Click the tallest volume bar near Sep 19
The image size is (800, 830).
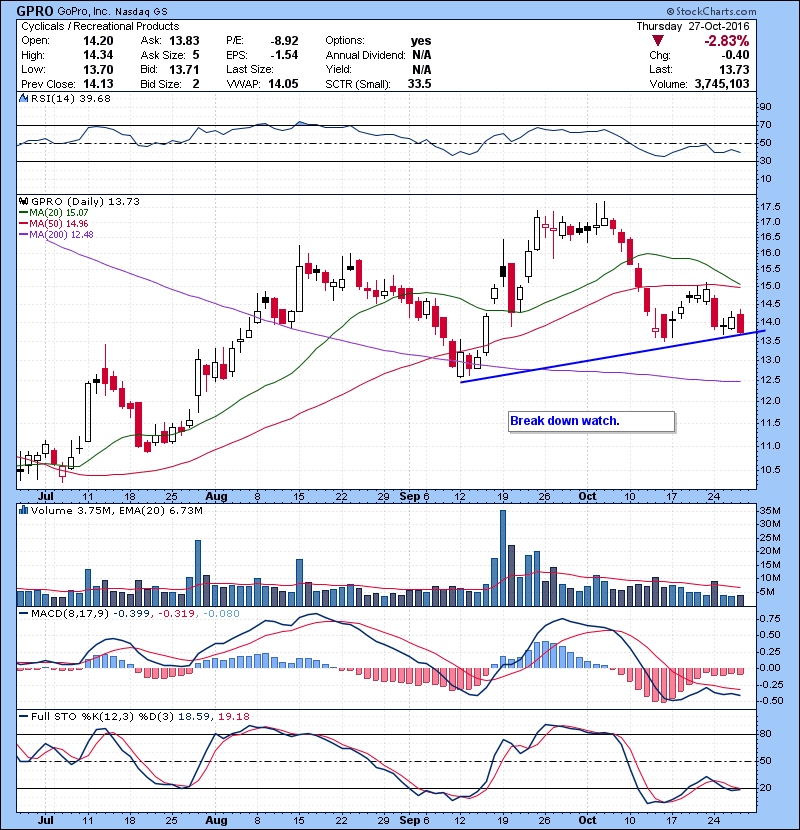[x=503, y=558]
